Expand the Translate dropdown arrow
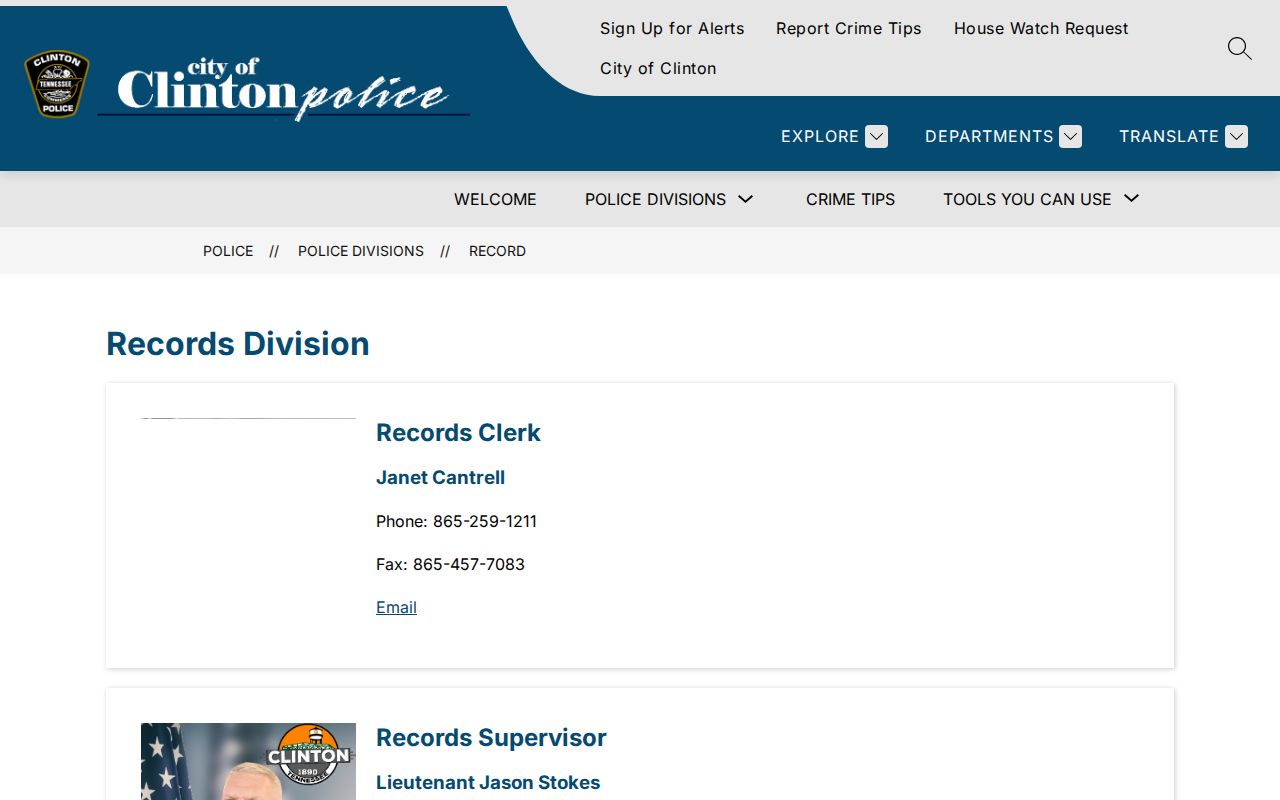This screenshot has height=800, width=1280. tap(1236, 136)
